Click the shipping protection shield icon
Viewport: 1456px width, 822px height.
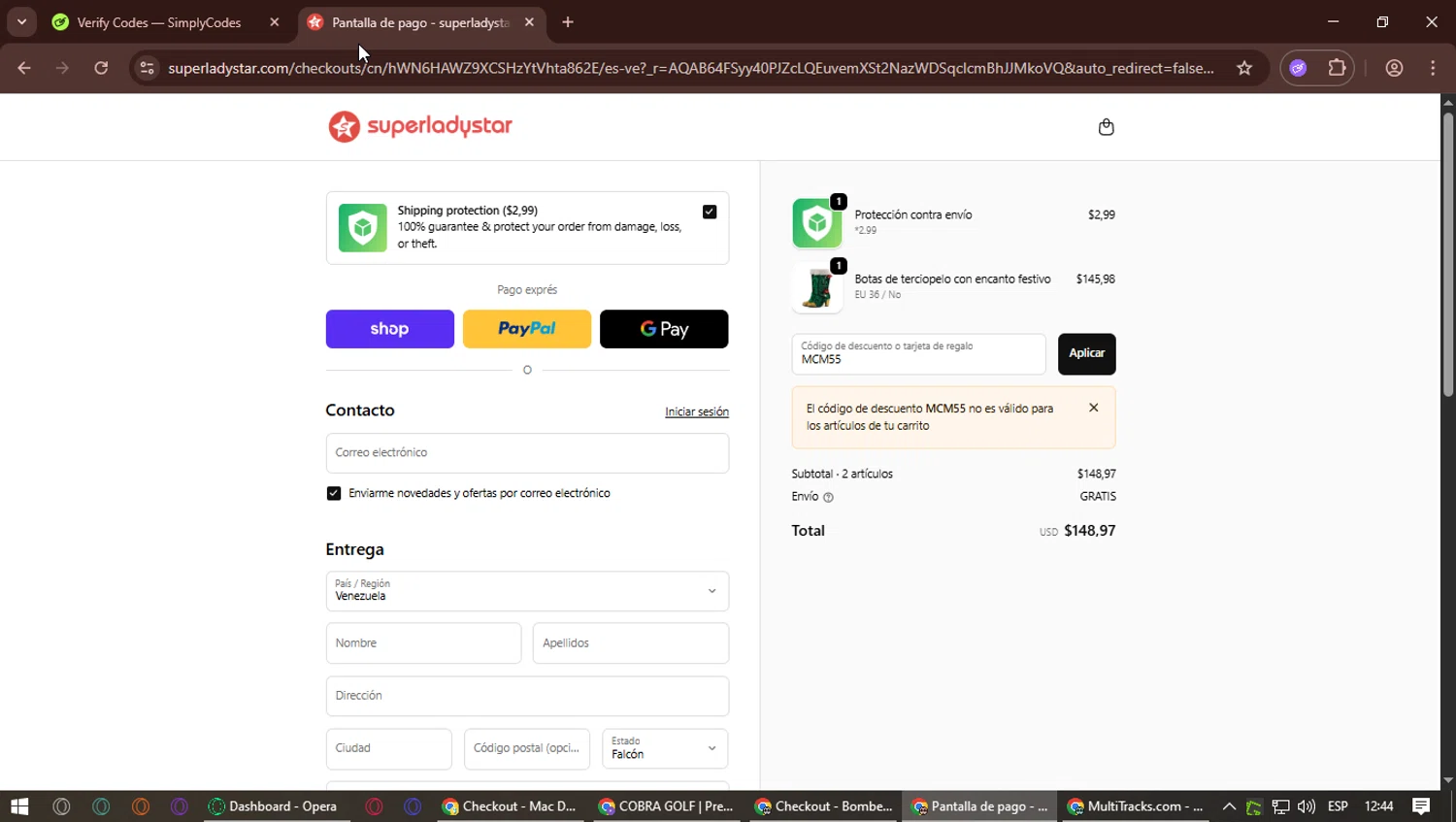click(x=362, y=228)
